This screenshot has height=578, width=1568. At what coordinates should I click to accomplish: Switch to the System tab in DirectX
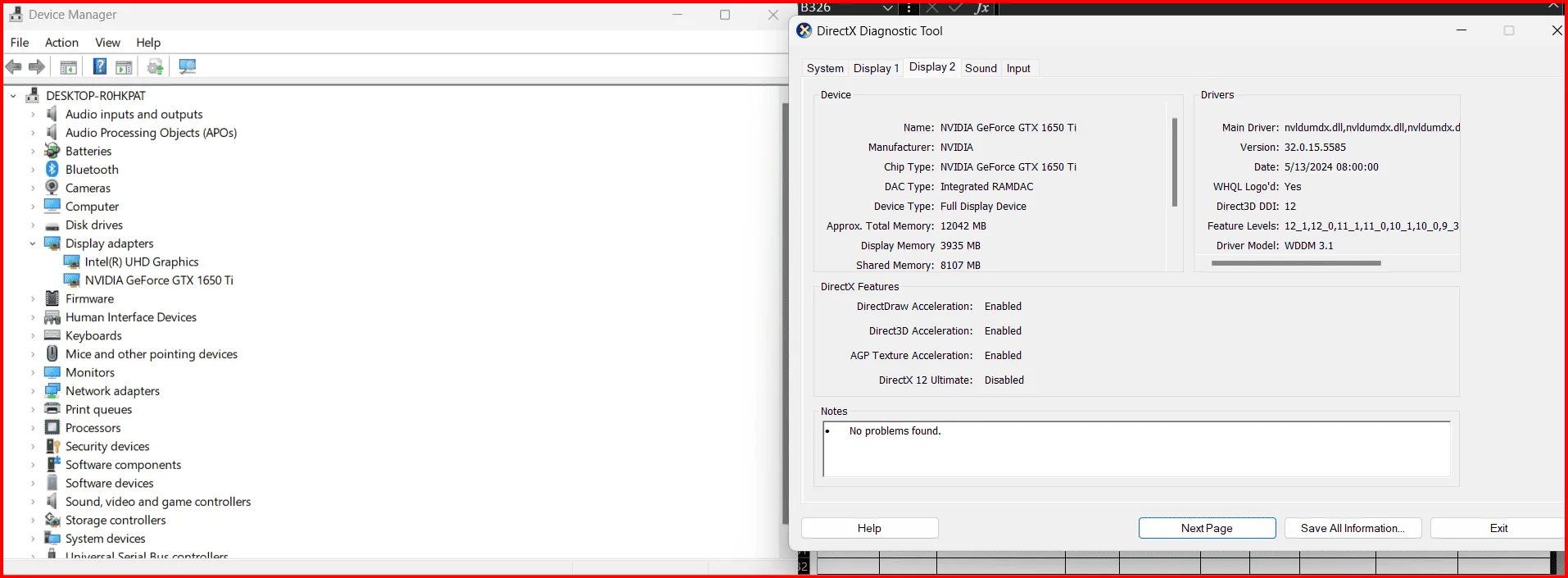[825, 68]
